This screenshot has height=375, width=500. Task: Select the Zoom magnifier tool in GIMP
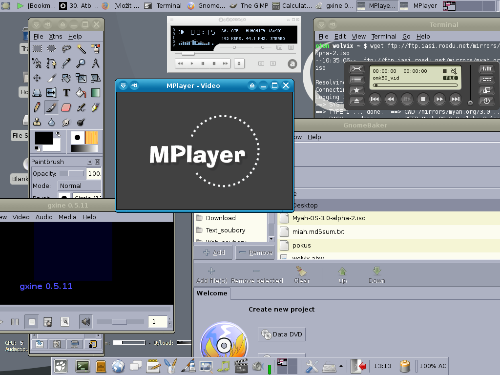tap(81, 63)
